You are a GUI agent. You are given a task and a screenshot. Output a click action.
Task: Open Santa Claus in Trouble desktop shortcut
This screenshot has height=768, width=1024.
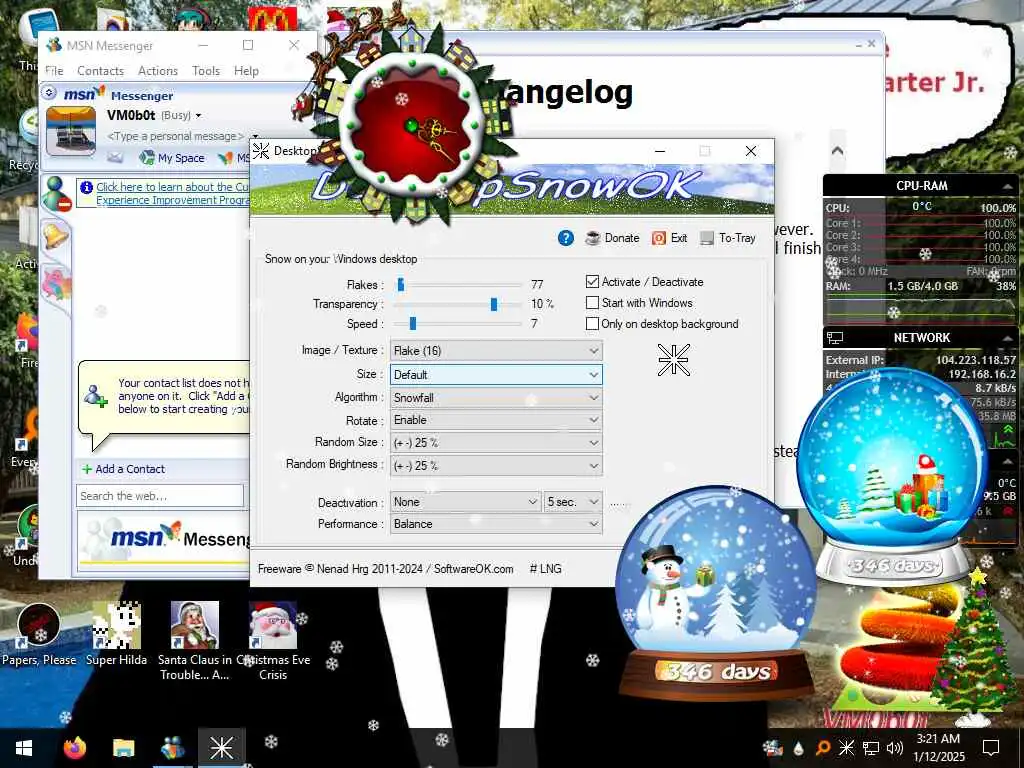[x=195, y=642]
